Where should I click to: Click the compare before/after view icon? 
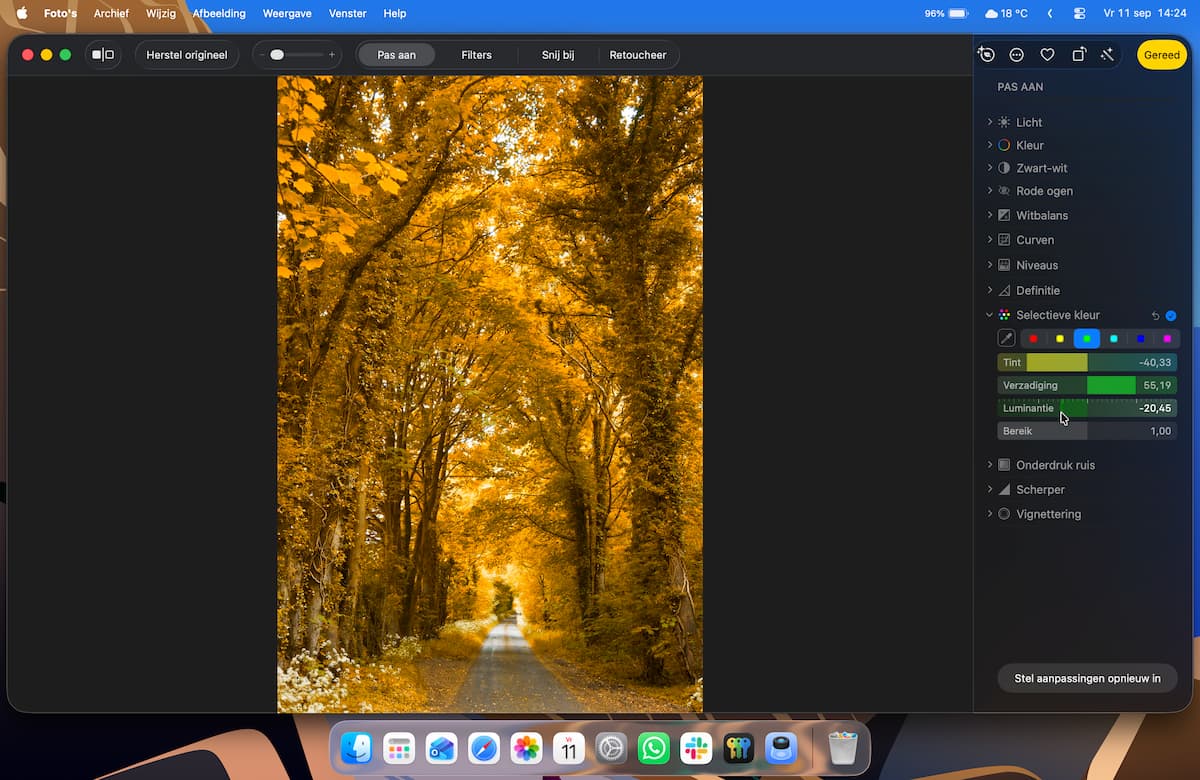(103, 55)
